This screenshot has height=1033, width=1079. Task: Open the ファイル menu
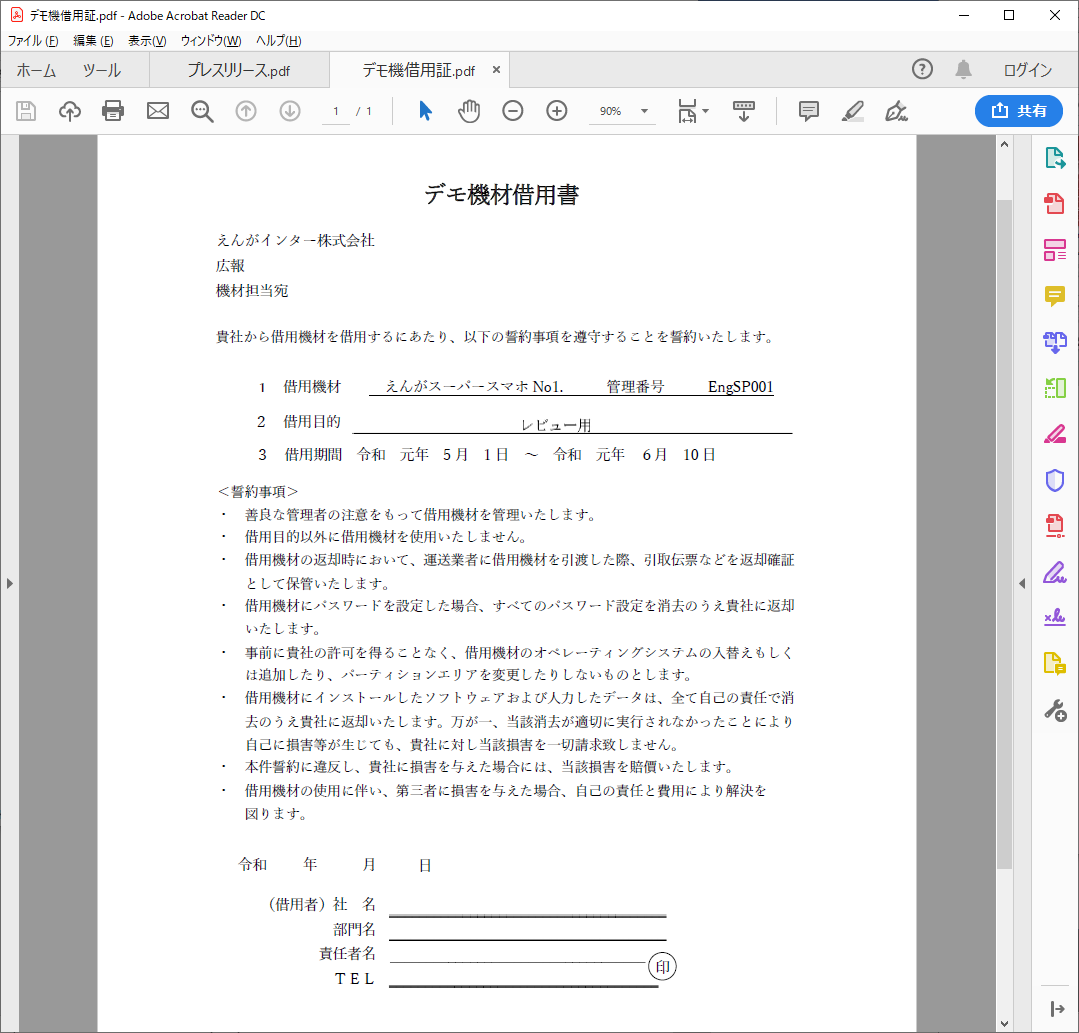coord(33,41)
